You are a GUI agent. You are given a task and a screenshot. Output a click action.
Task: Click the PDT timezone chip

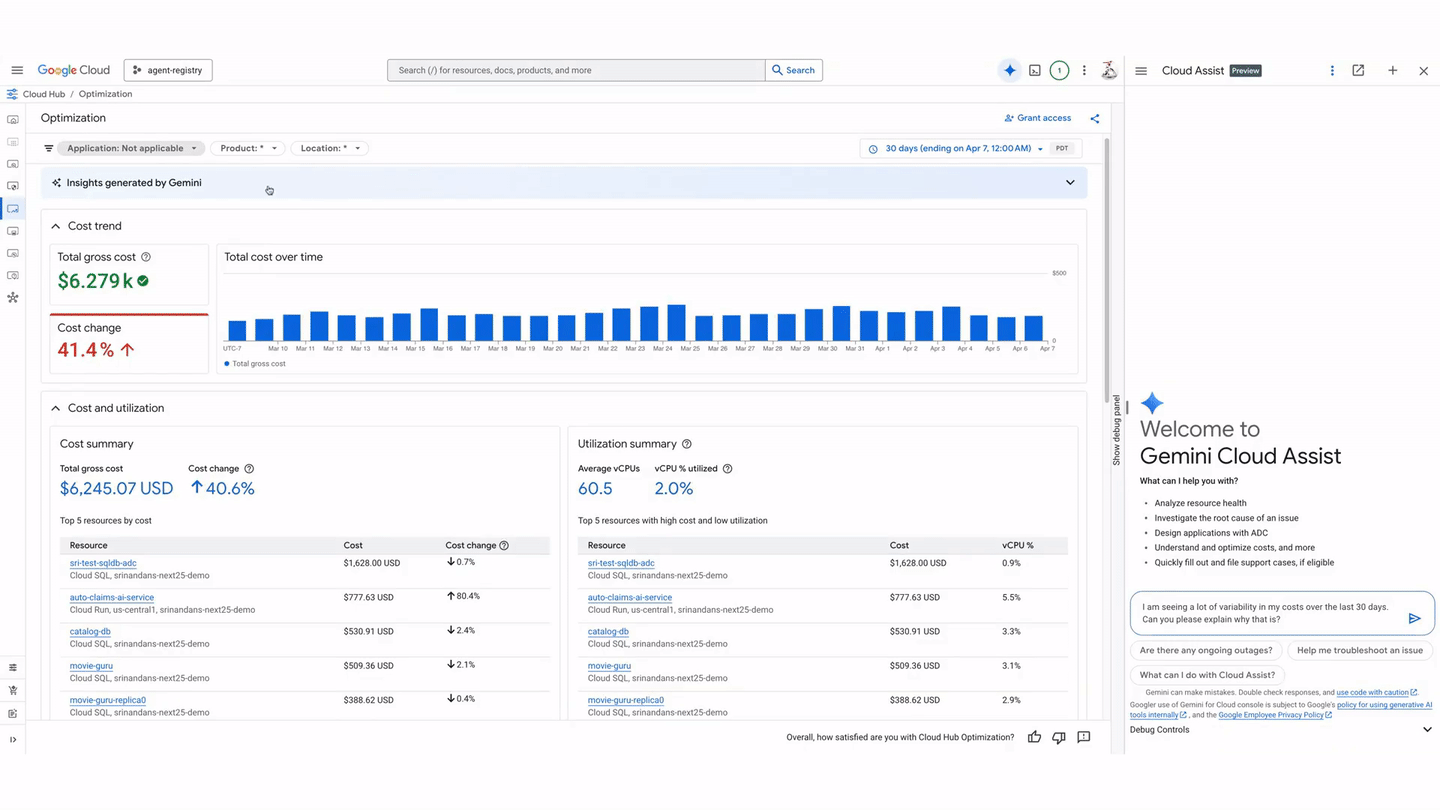point(1062,148)
